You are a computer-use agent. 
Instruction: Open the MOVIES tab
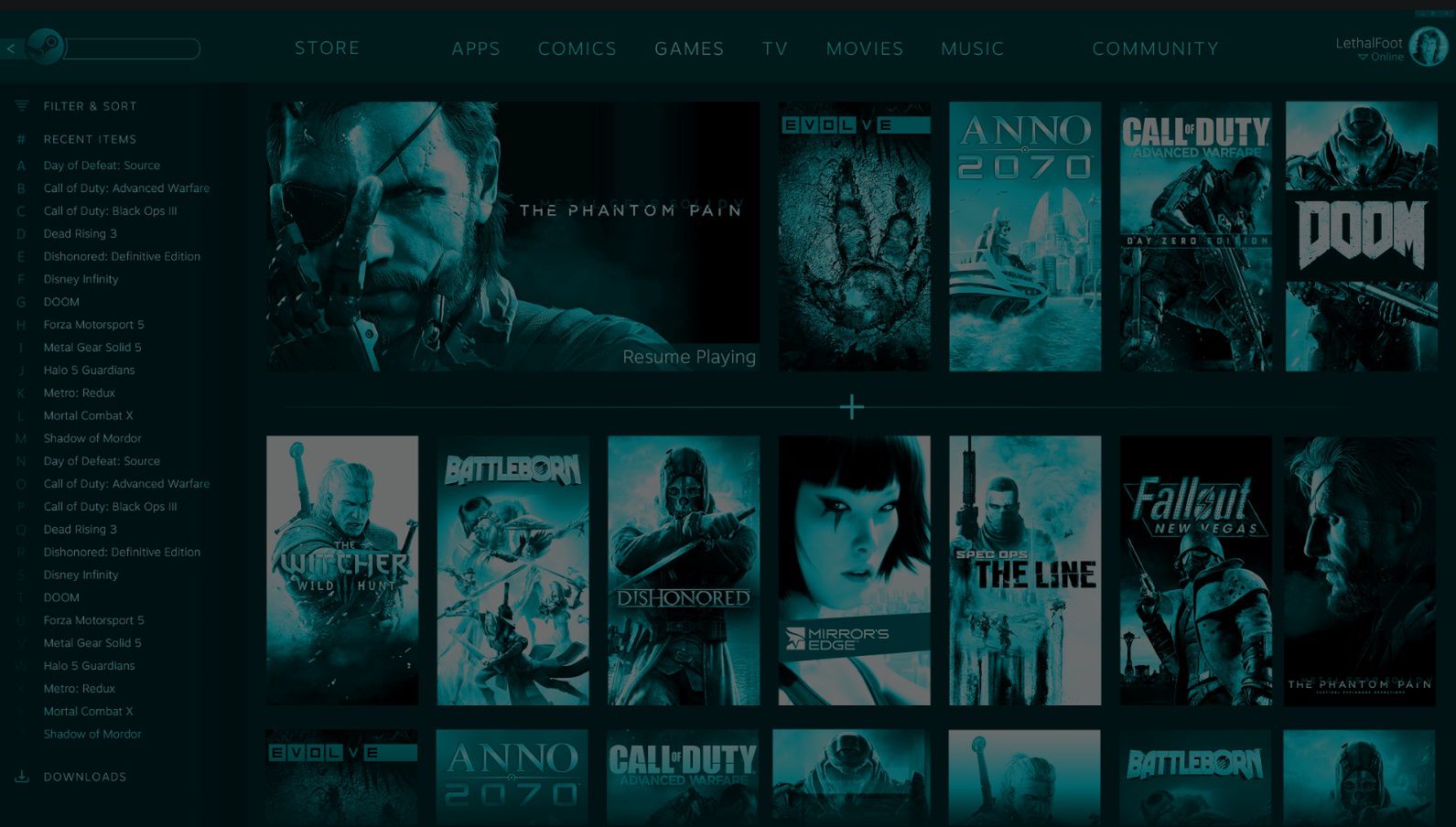coord(865,48)
